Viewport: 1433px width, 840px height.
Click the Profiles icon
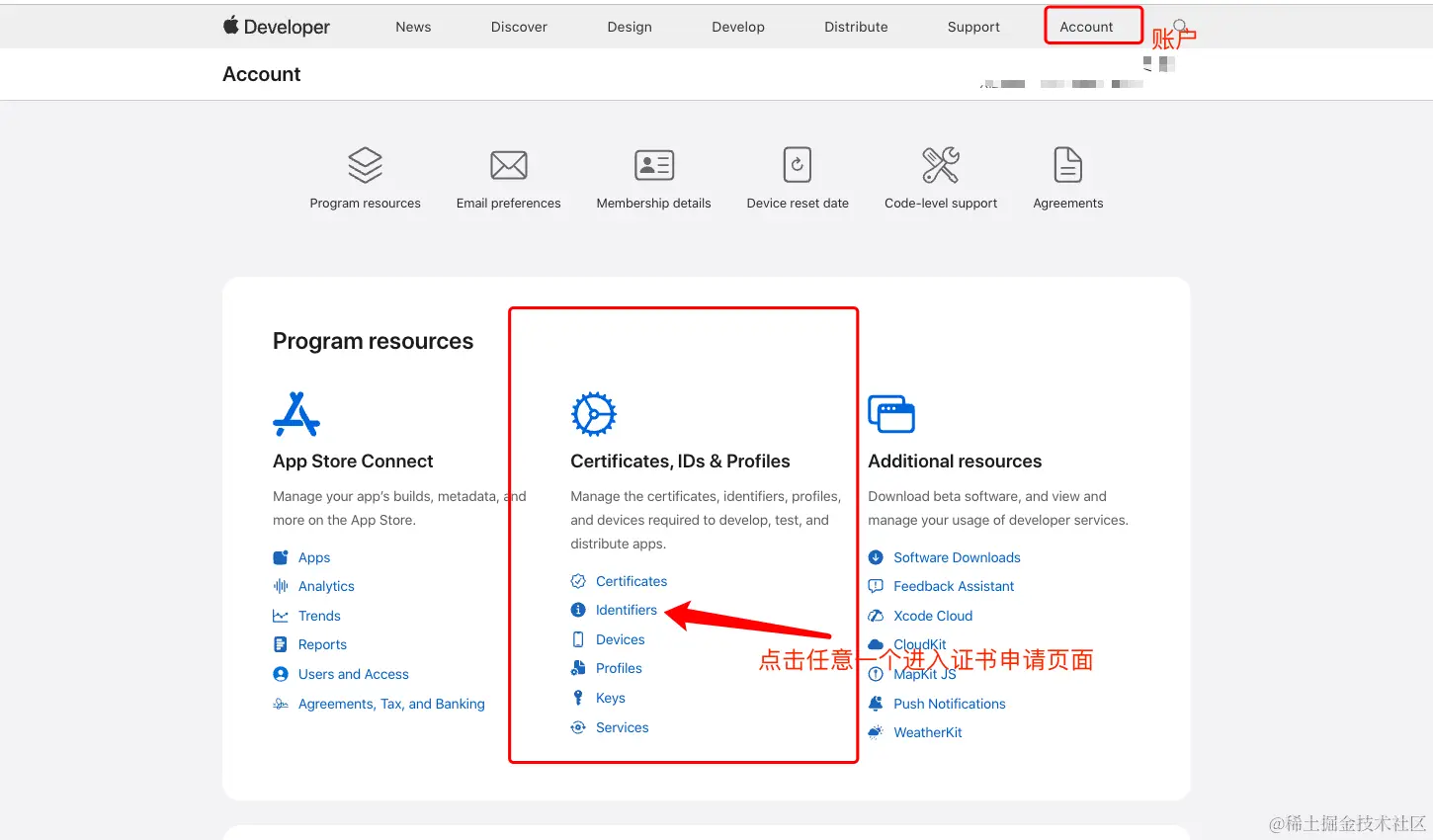578,668
